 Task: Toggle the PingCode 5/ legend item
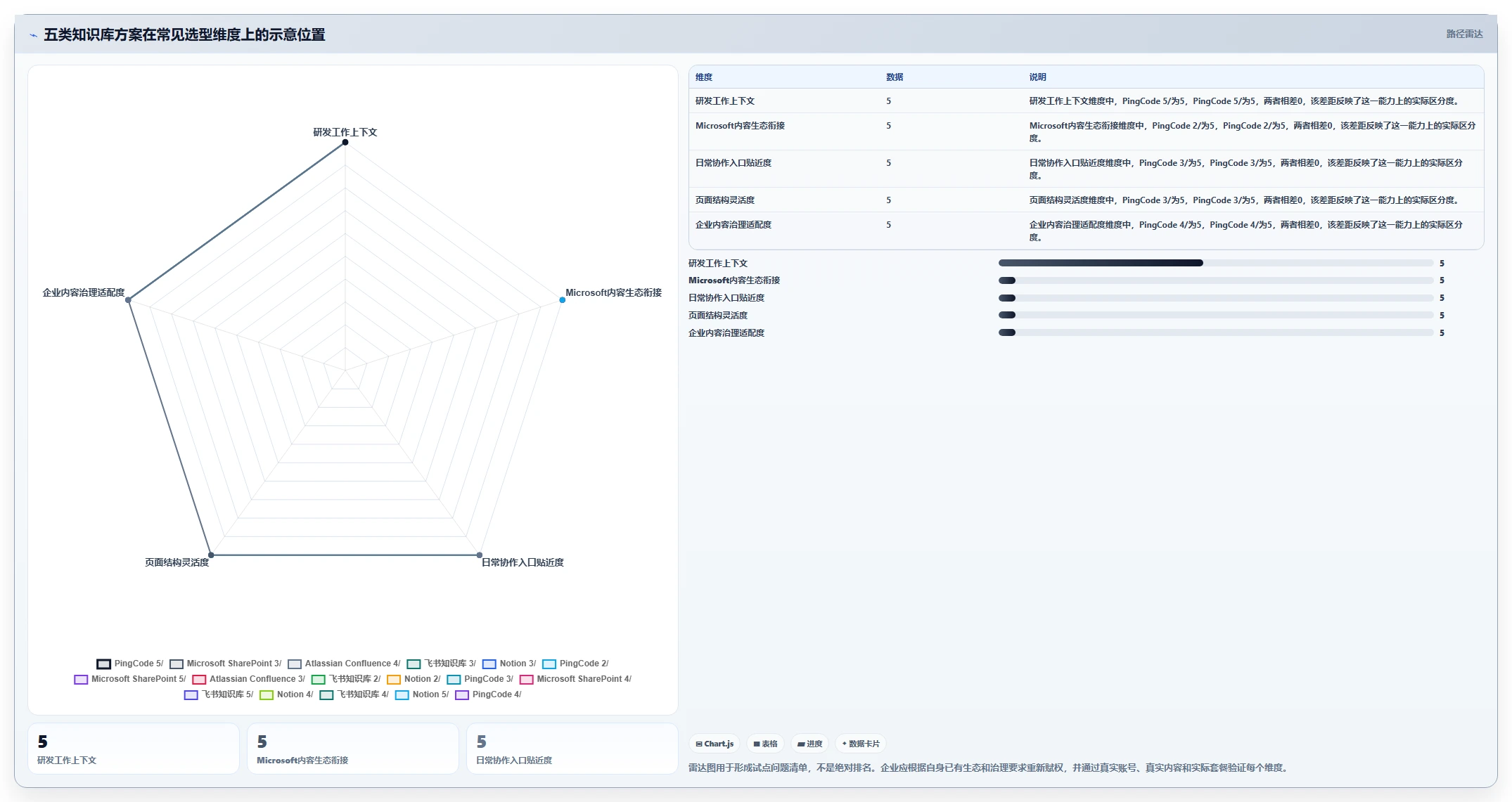point(129,664)
